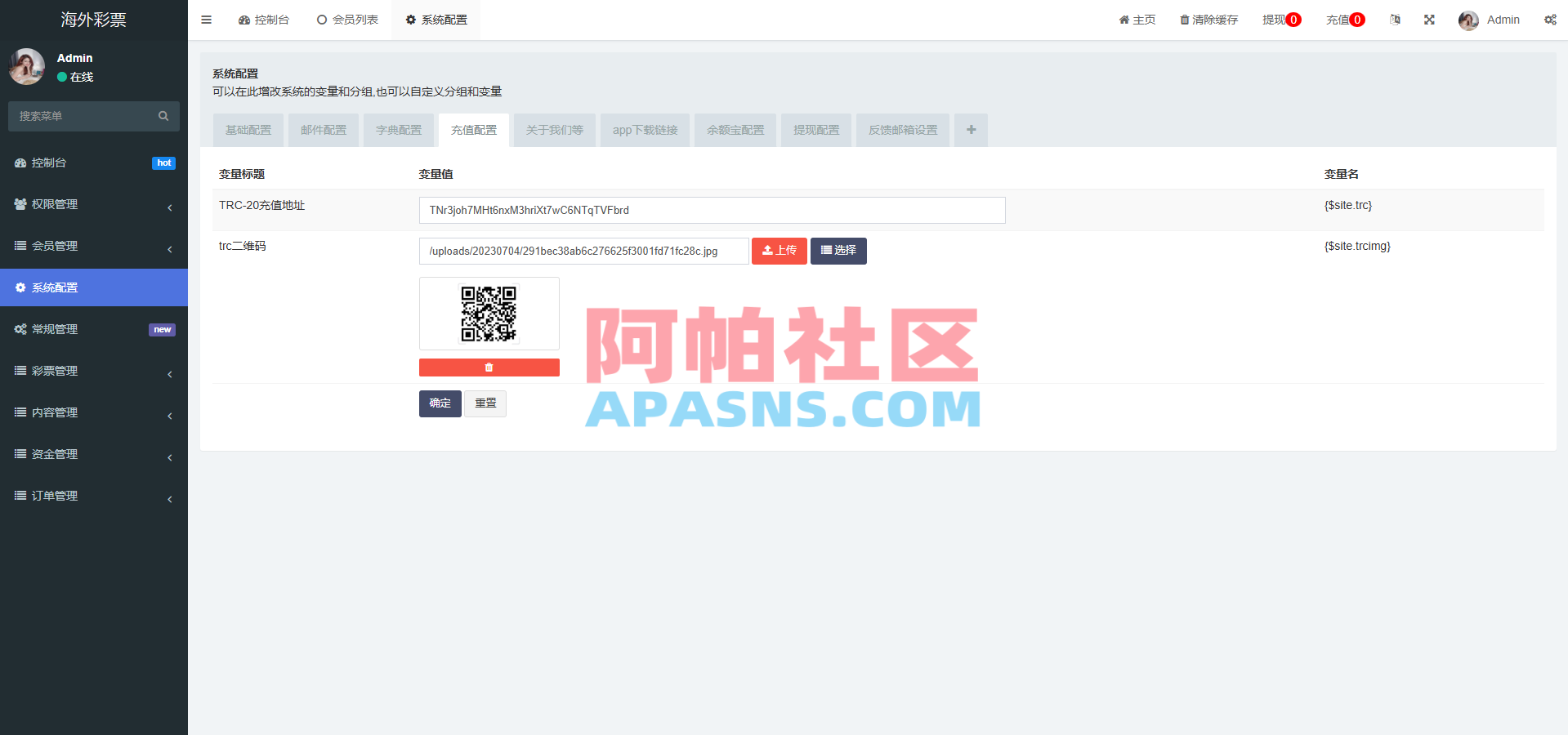The height and width of the screenshot is (735, 1568).
Task: Switch to the 基础配置 tab
Action: [x=248, y=130]
